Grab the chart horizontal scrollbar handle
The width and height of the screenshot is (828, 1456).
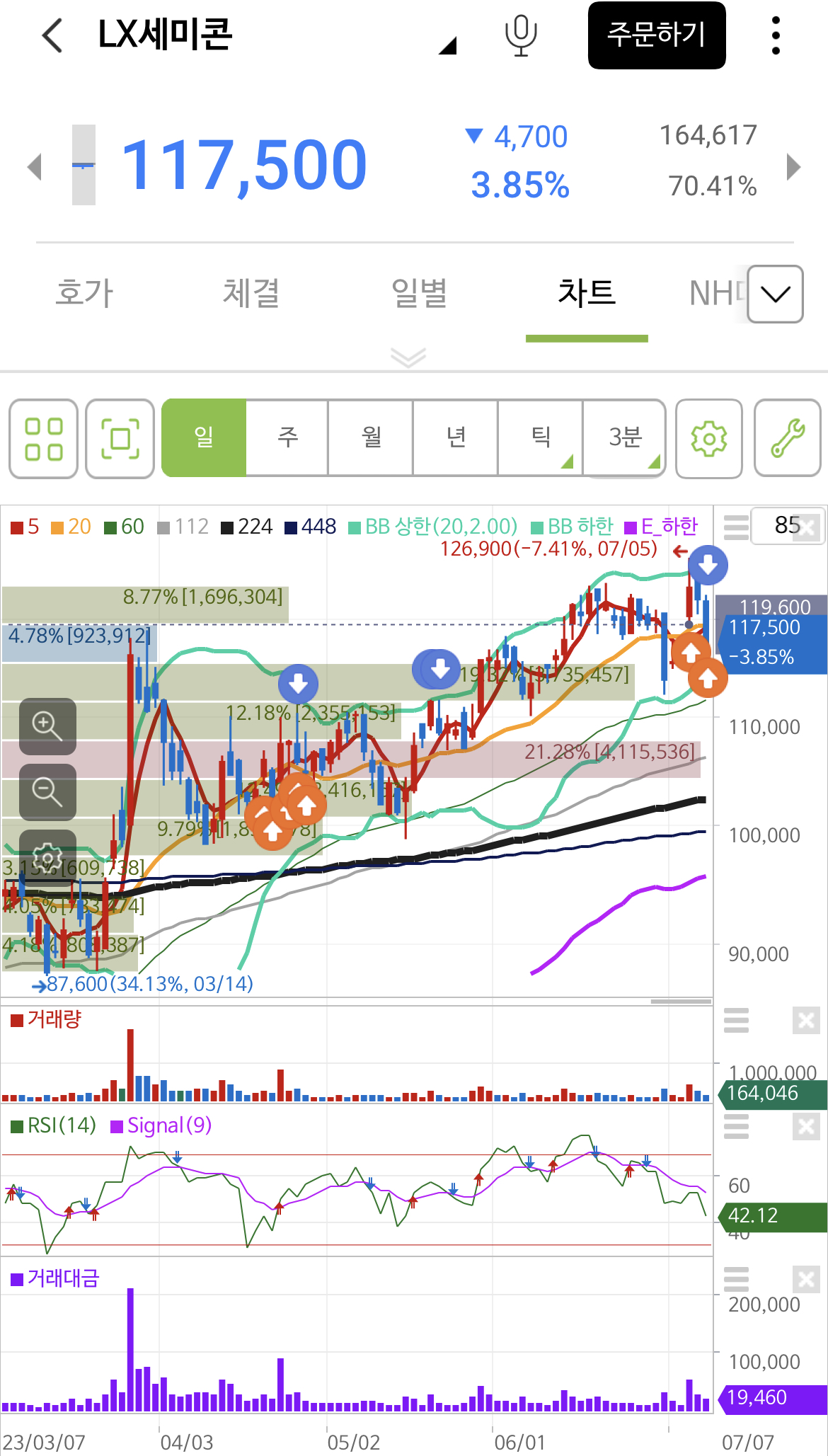pyautogui.click(x=681, y=1001)
